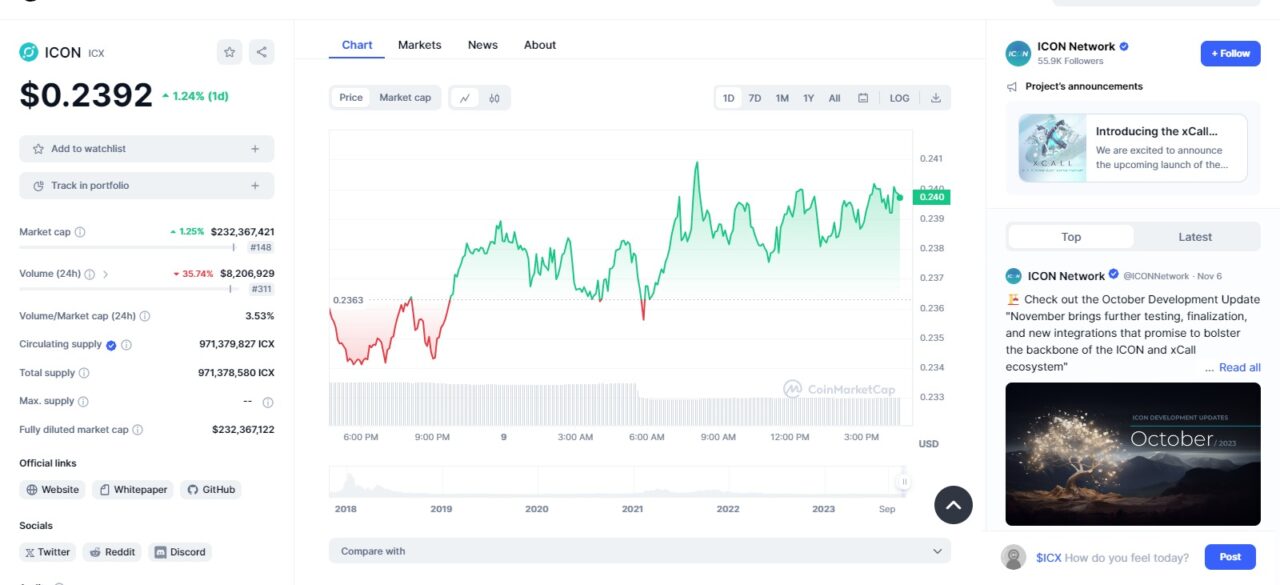The height and width of the screenshot is (585, 1280).
Task: Click the Max. supply info icon
Action: coord(83,402)
